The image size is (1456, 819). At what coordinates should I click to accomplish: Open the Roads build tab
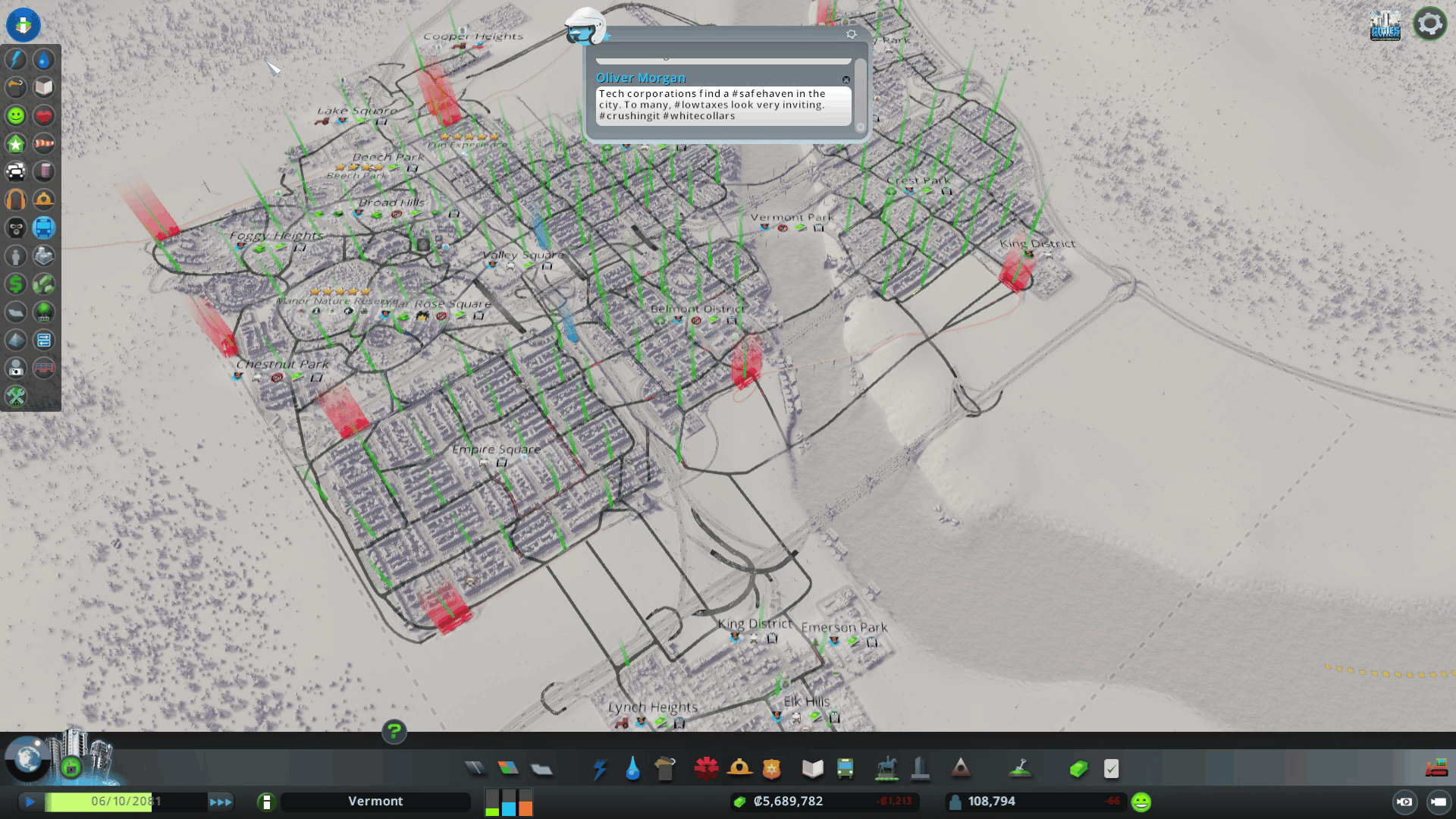click(x=475, y=769)
